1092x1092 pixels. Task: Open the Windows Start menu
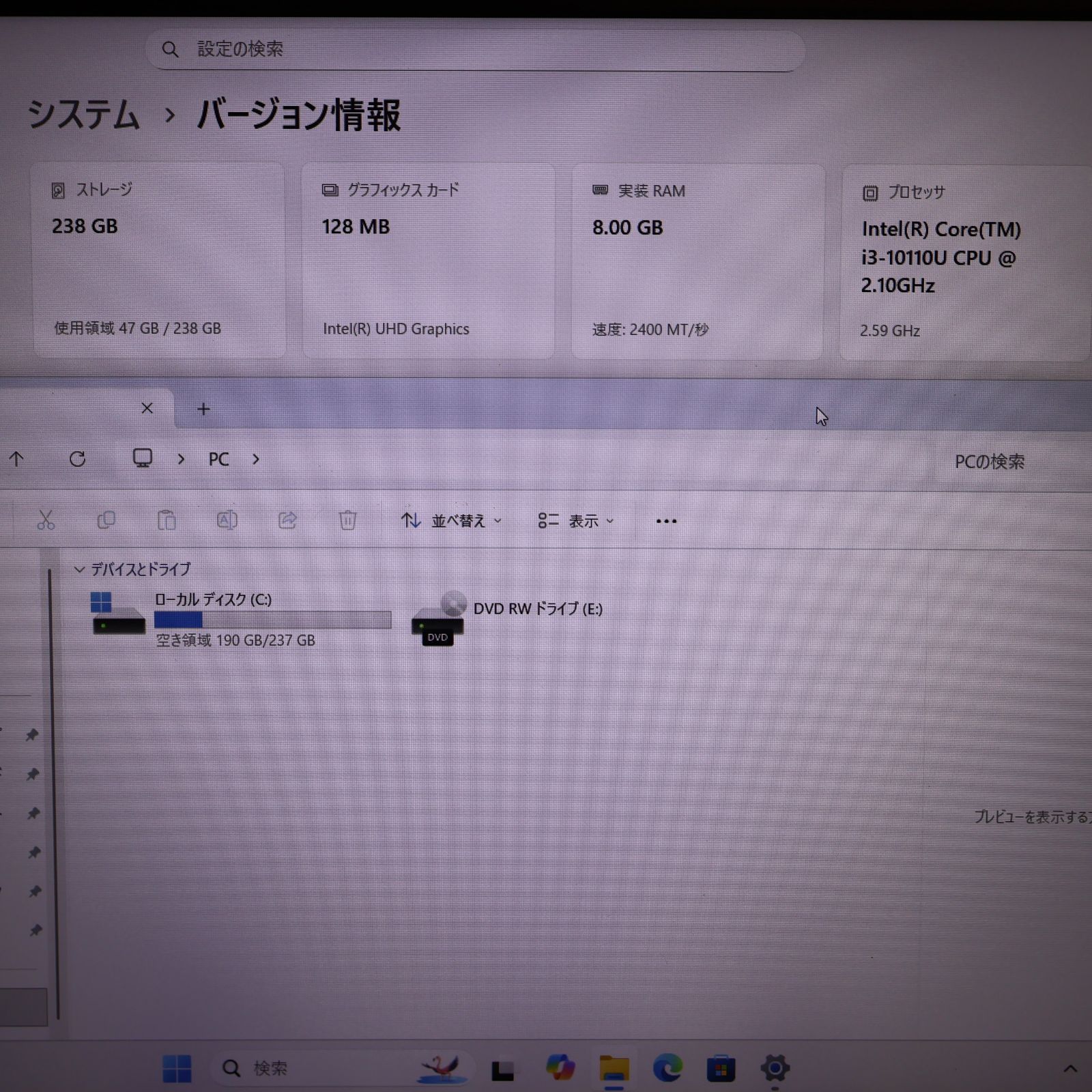tap(177, 1068)
